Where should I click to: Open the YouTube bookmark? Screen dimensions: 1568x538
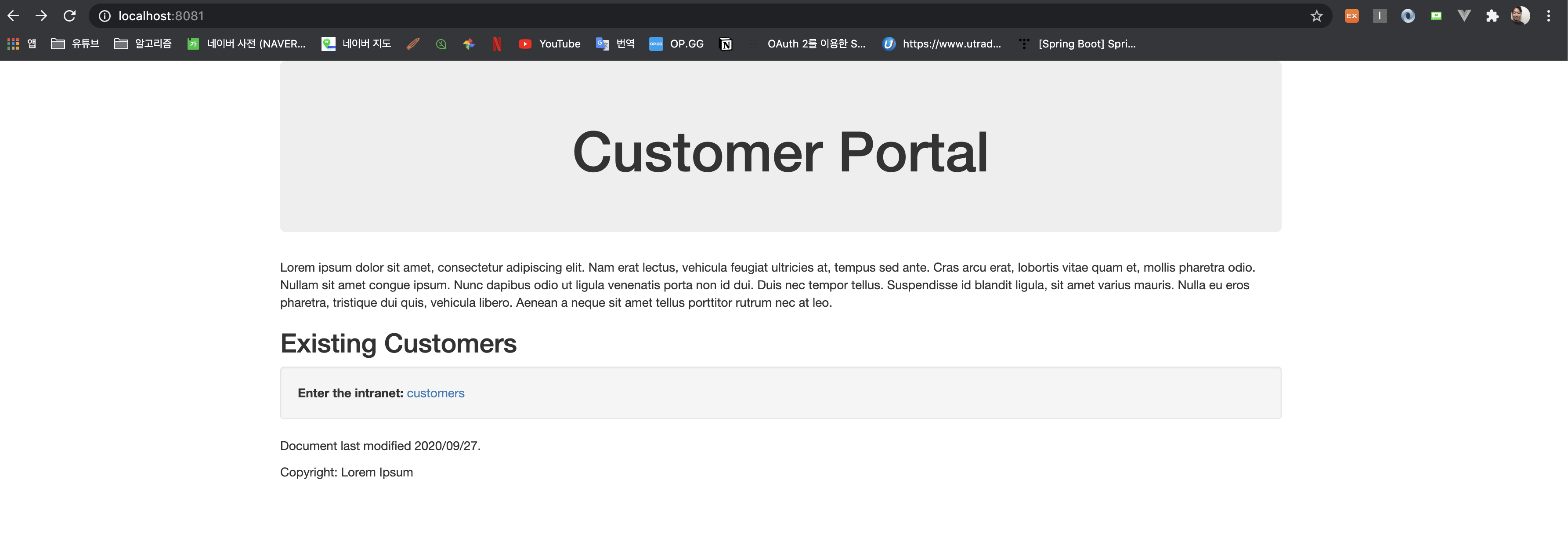pos(549,44)
